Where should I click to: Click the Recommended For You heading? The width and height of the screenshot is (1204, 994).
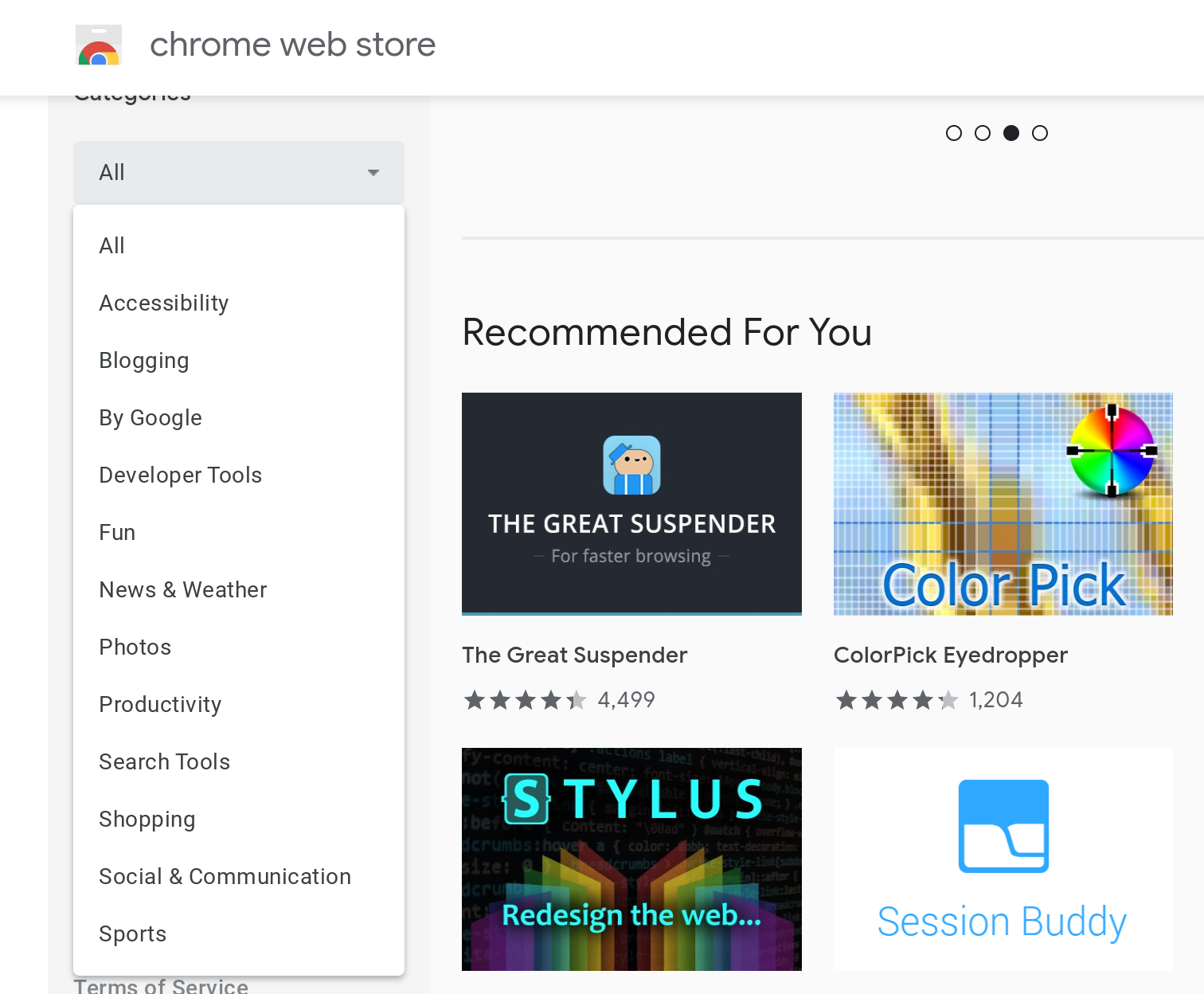pos(667,332)
